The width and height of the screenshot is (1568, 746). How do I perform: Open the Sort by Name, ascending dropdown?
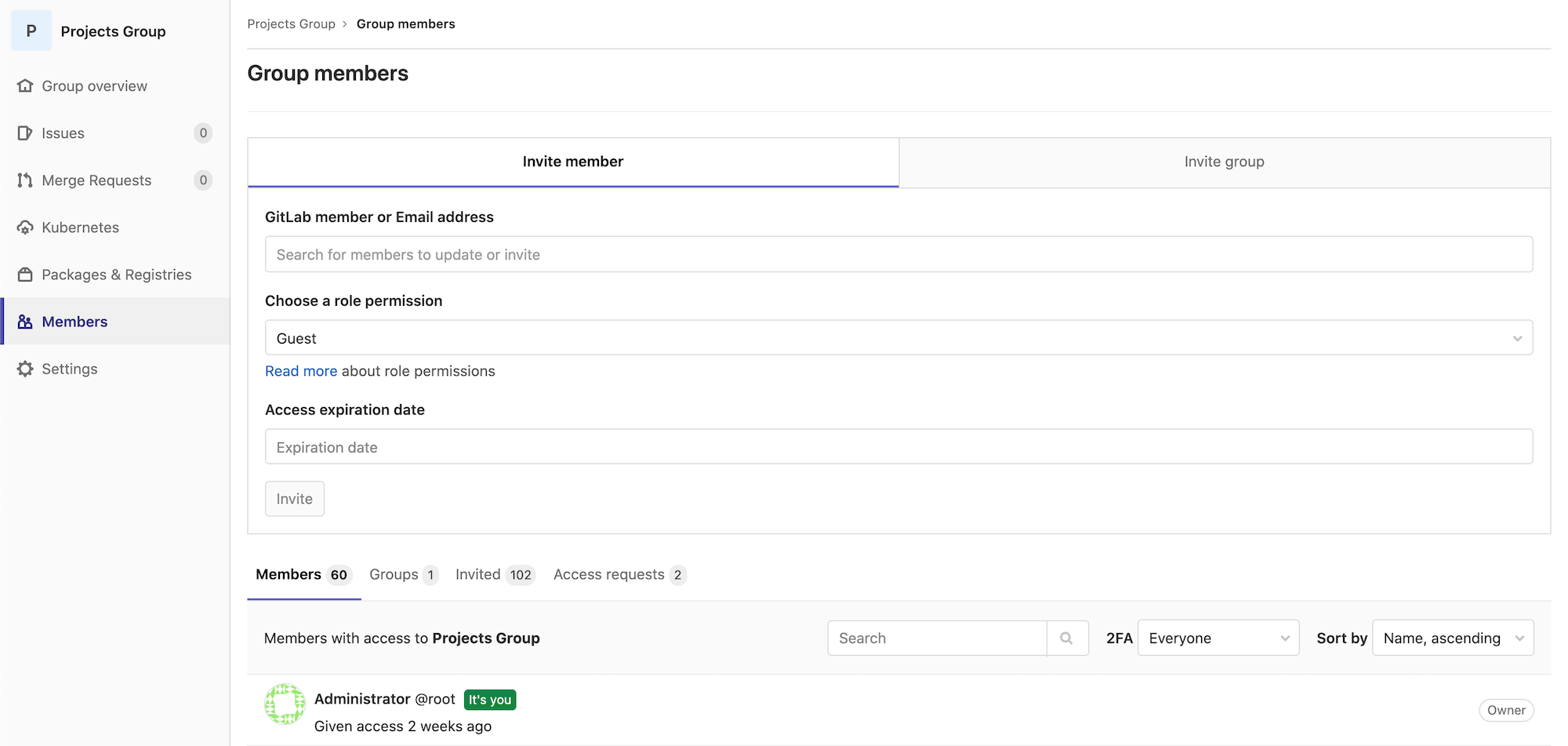(x=1452, y=639)
